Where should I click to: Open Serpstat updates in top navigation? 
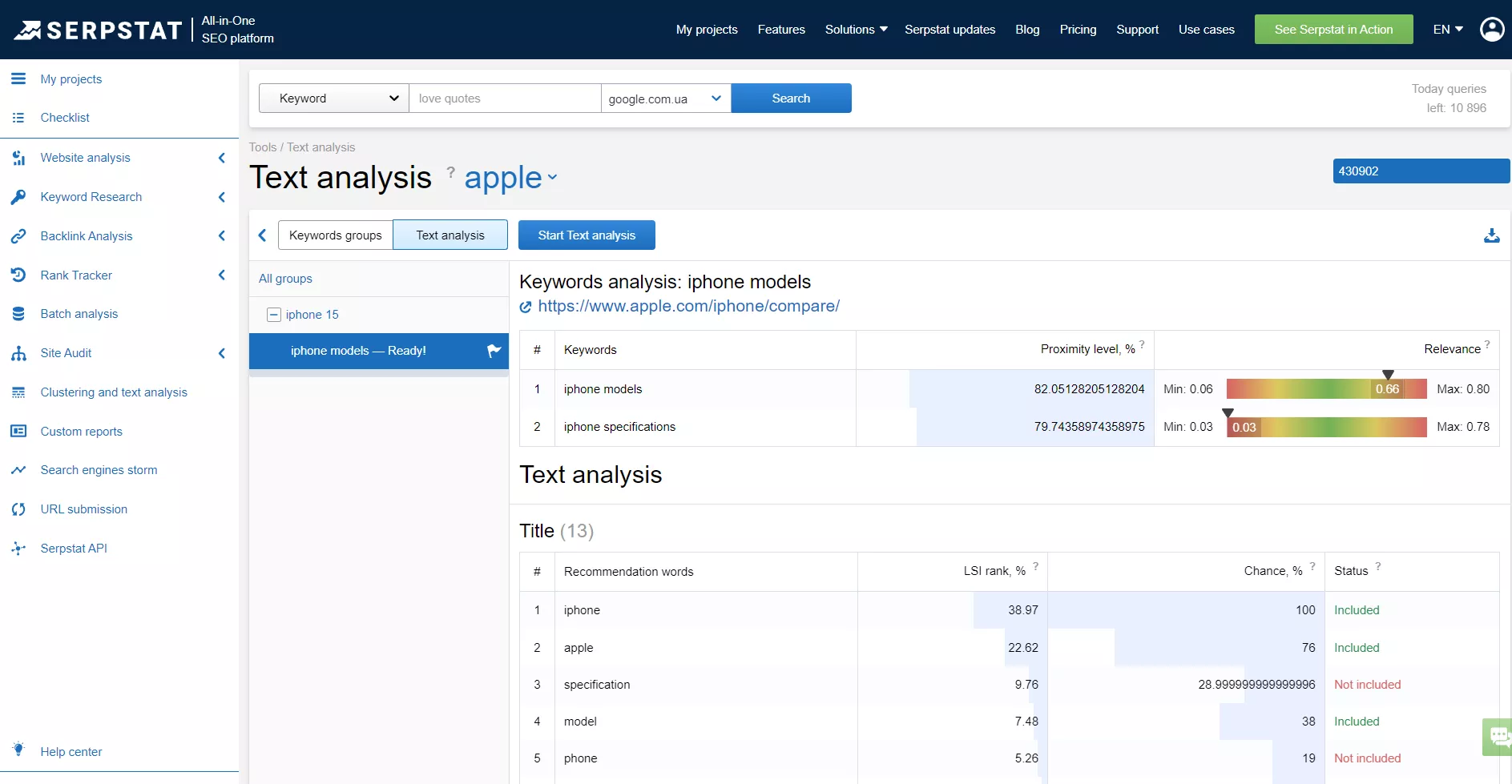[950, 30]
